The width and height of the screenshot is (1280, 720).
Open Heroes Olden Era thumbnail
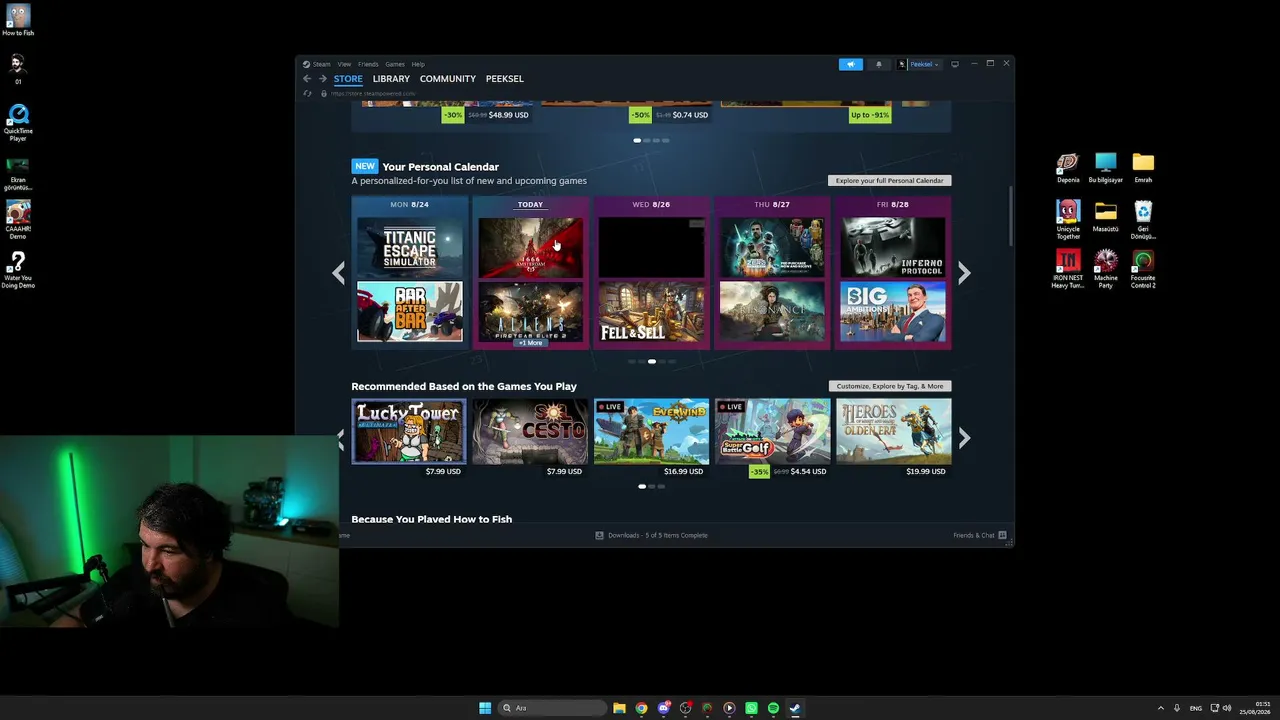point(893,431)
